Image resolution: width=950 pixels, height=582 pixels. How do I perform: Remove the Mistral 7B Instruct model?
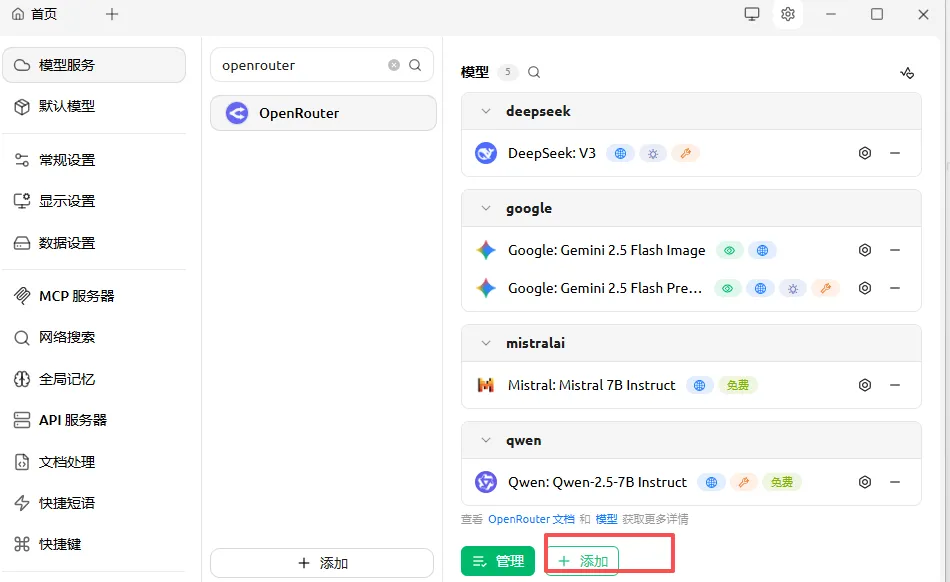pyautogui.click(x=895, y=385)
